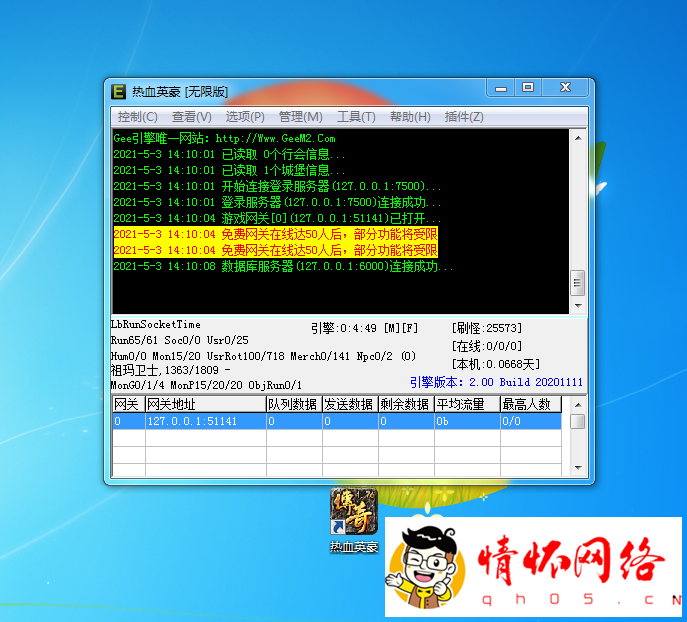Click the [本机:0.0668天] status text
This screenshot has height=622, width=687.
point(496,364)
